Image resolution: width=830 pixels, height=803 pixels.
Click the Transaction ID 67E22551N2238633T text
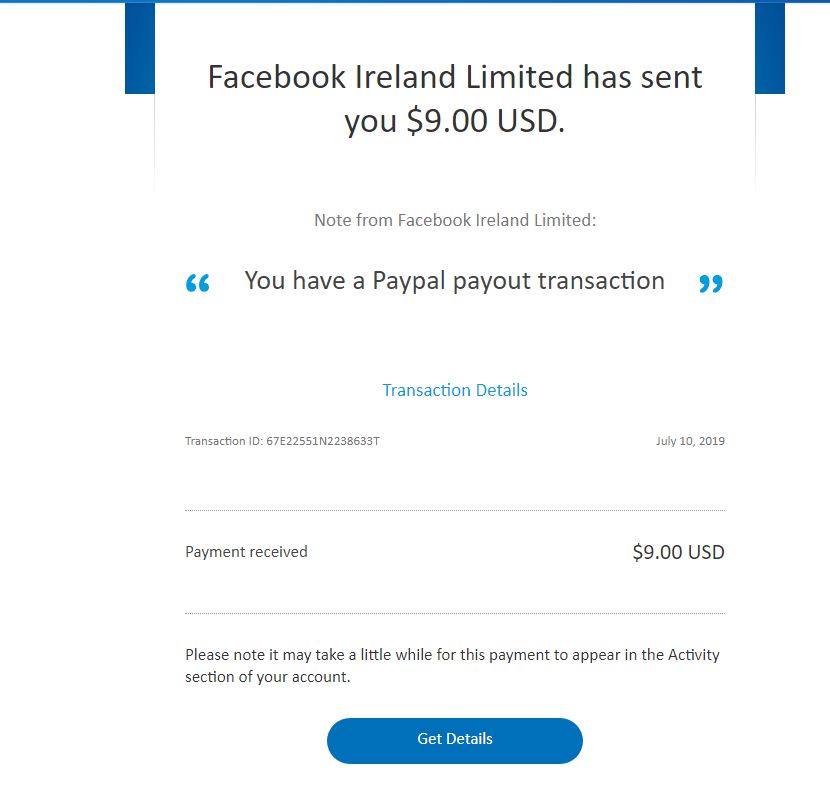click(x=282, y=441)
